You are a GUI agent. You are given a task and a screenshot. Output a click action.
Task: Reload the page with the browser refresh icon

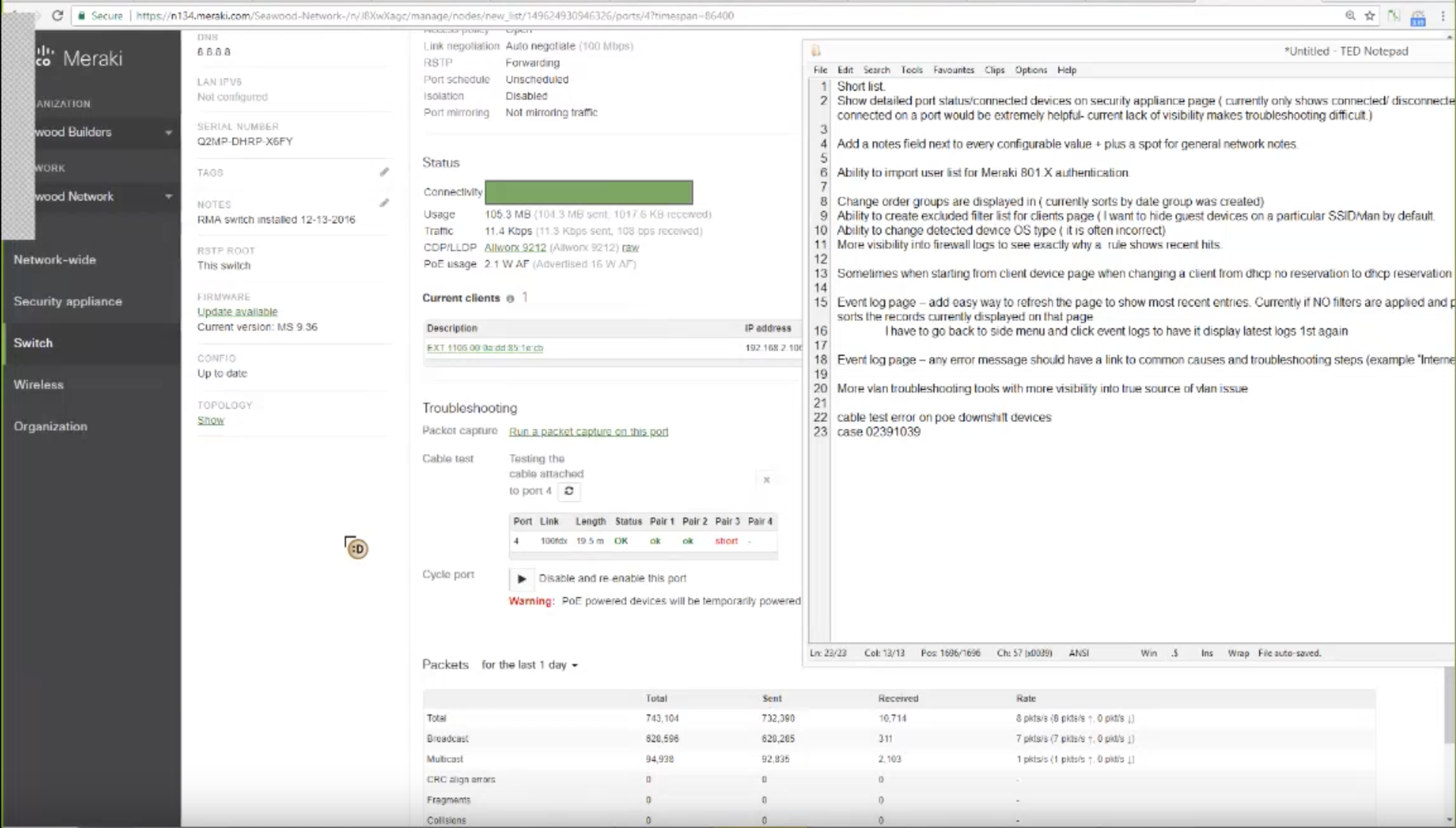[x=58, y=15]
